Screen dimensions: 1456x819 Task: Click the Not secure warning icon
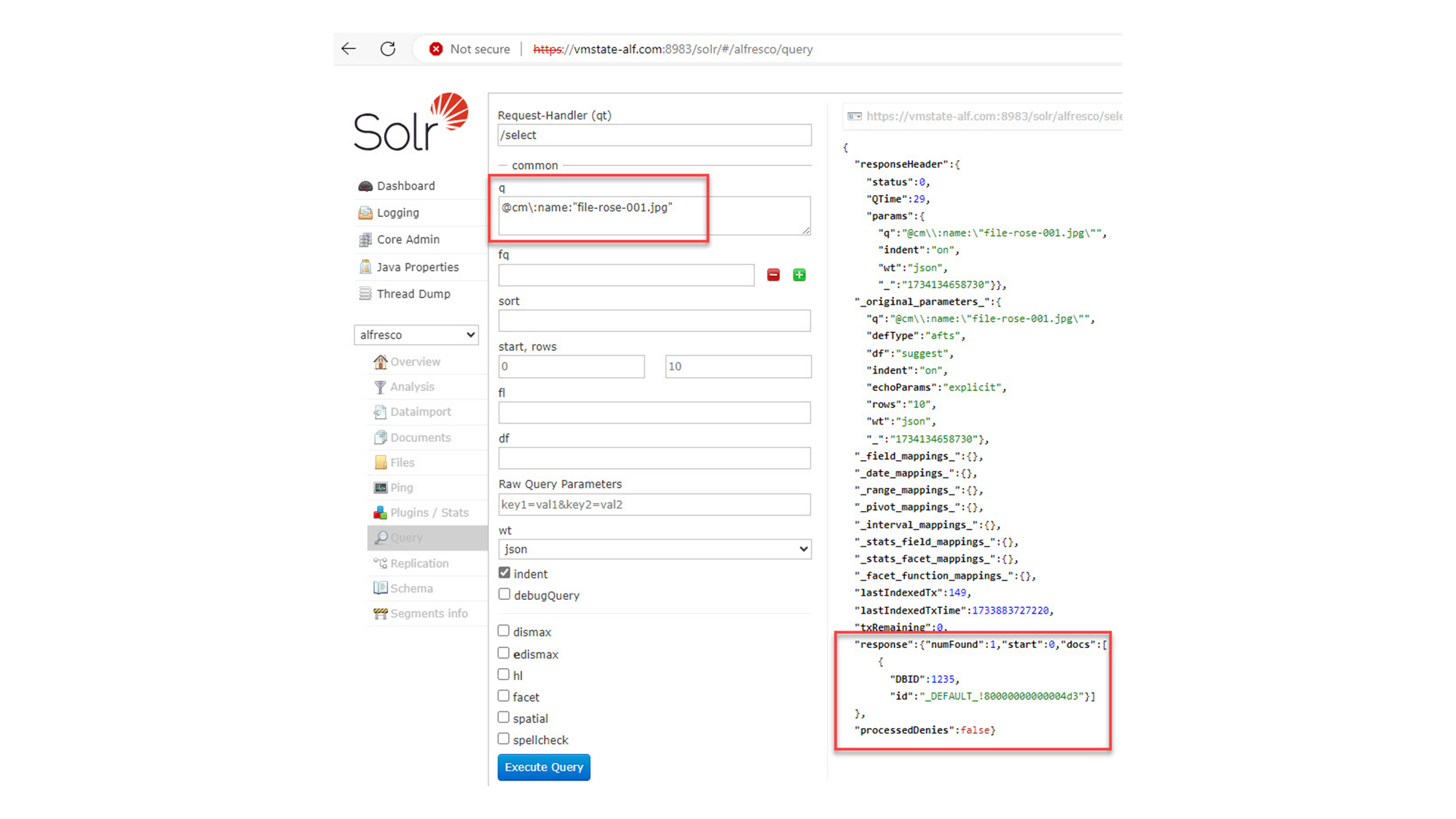pos(435,49)
